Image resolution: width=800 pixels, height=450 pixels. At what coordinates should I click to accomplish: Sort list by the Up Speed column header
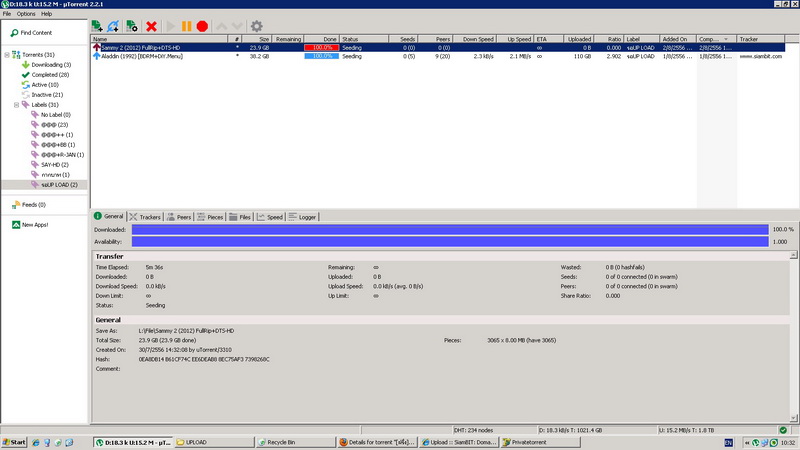coord(514,39)
